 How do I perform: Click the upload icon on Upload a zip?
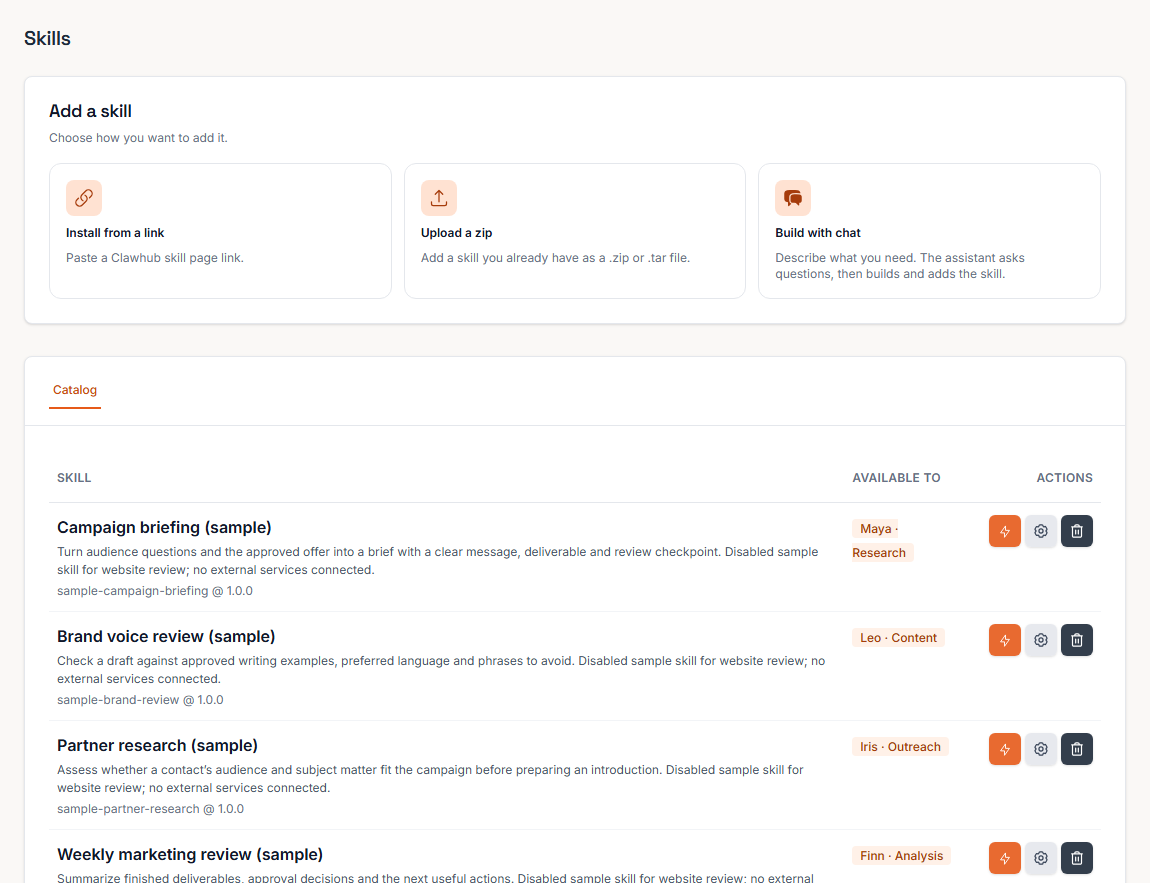439,198
